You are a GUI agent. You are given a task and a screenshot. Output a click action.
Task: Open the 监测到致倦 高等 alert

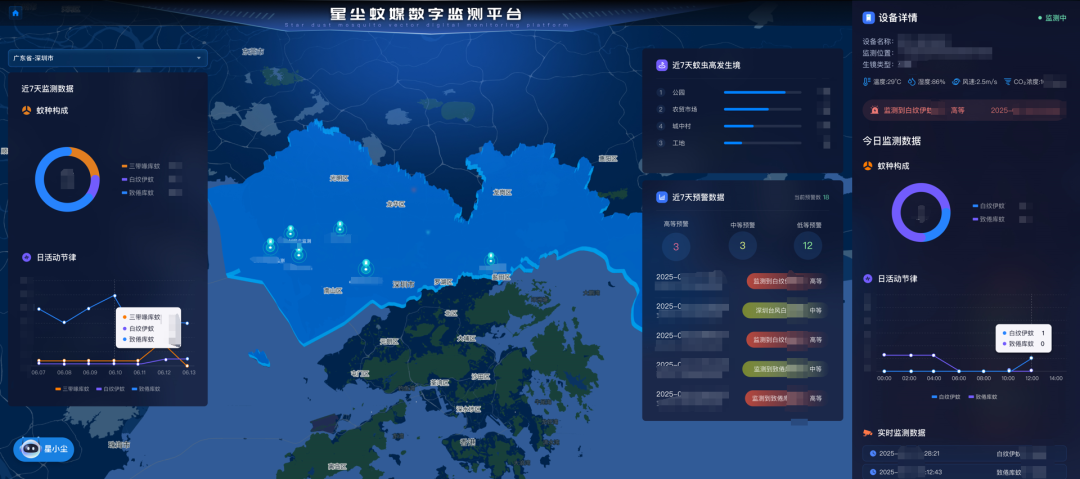click(785, 398)
